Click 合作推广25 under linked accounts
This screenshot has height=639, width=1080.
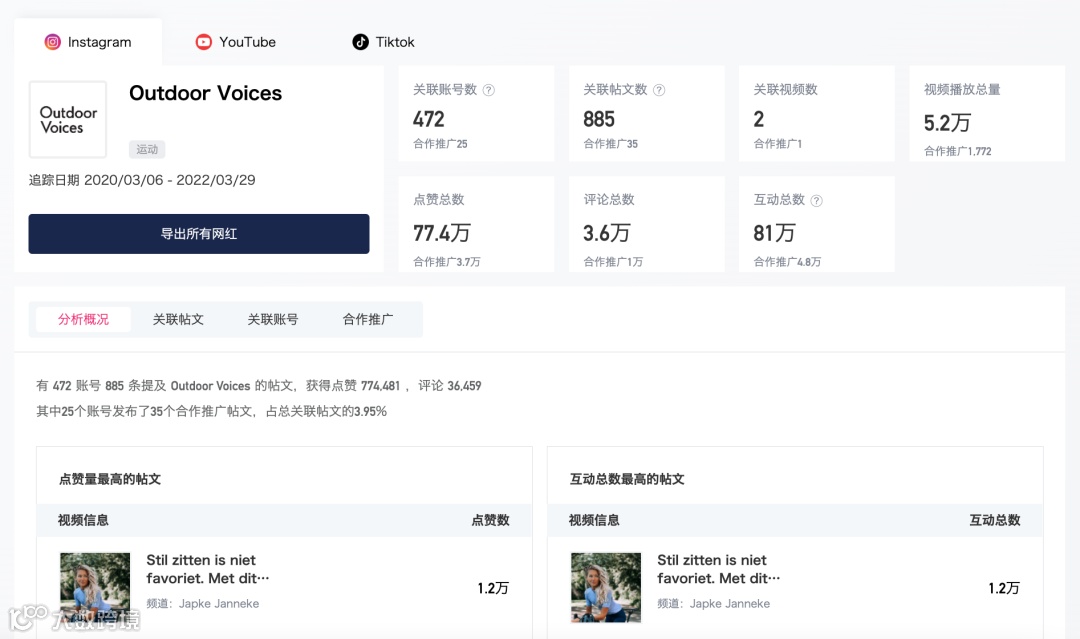click(x=440, y=144)
